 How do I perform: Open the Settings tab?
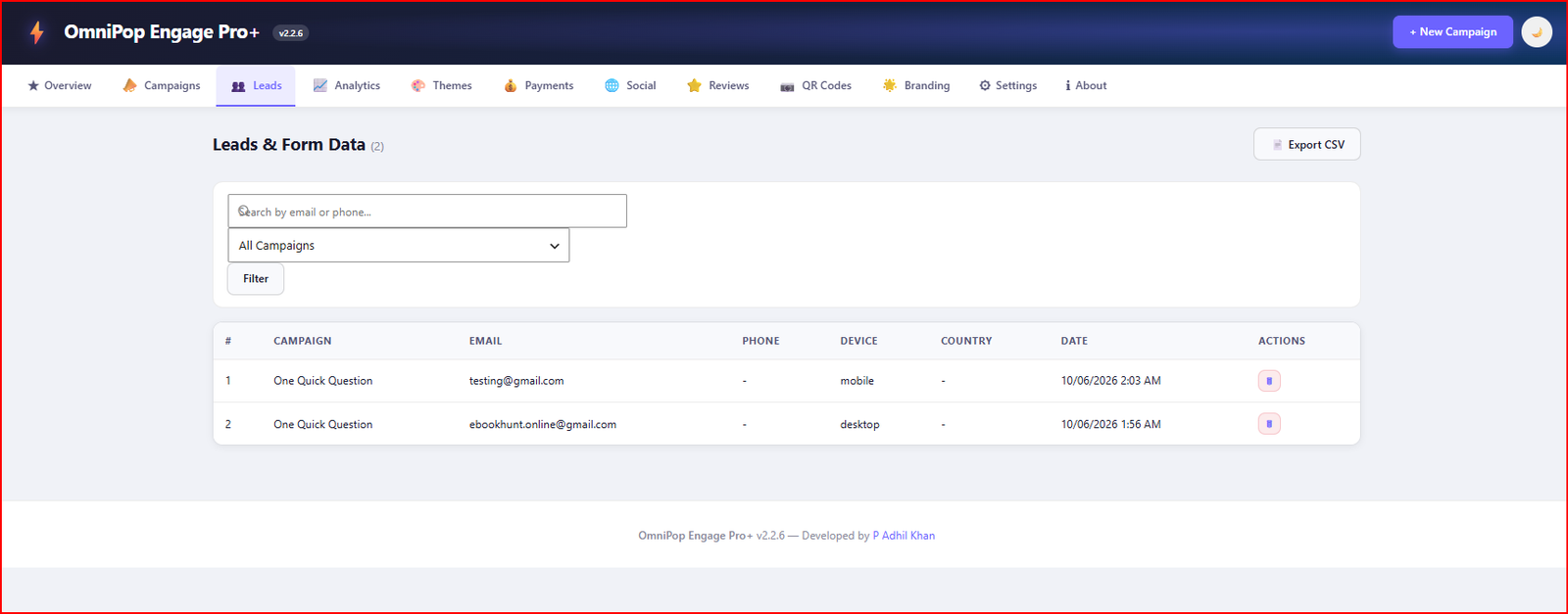1007,86
